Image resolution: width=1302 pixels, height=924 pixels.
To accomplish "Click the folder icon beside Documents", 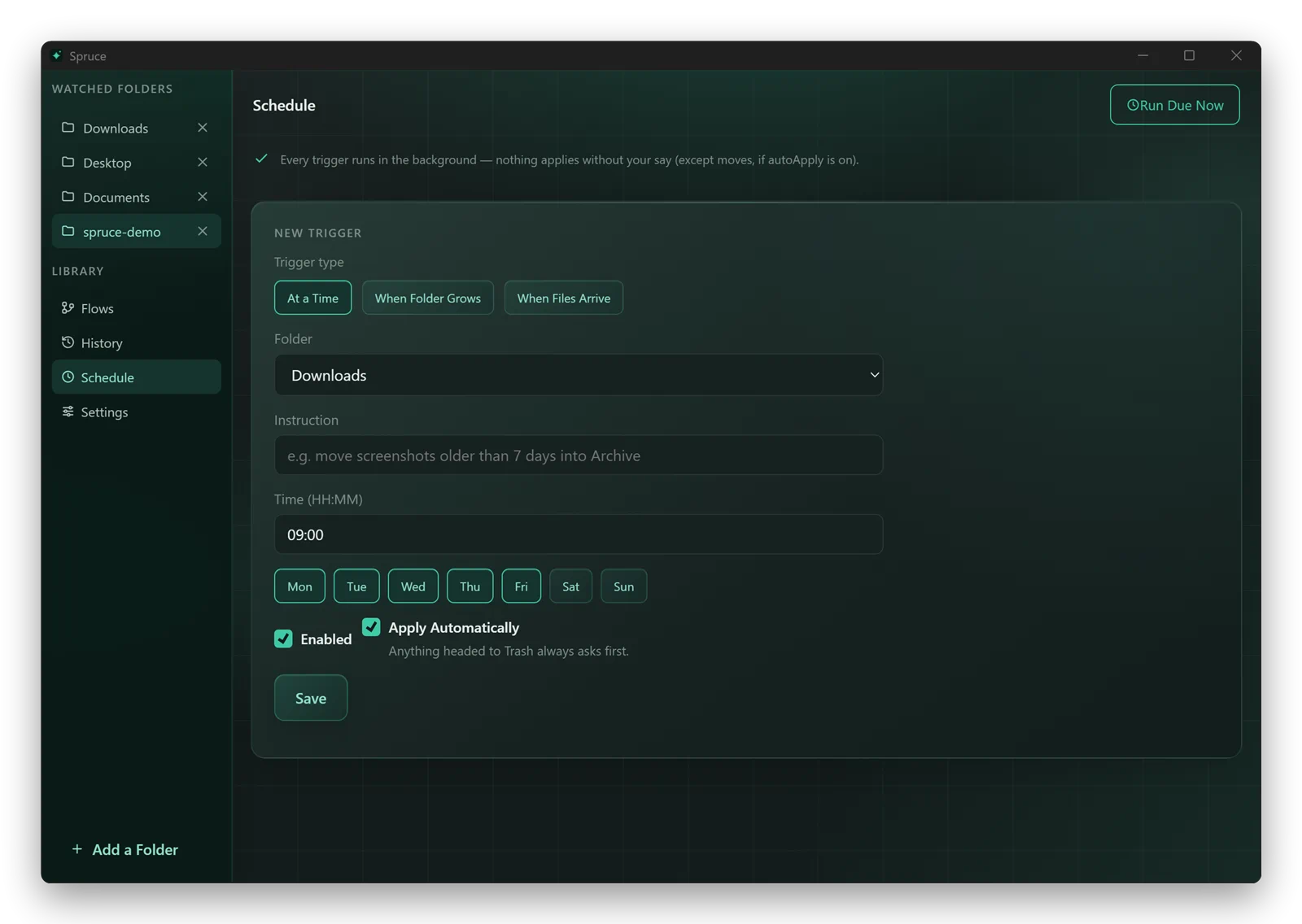I will tap(68, 197).
